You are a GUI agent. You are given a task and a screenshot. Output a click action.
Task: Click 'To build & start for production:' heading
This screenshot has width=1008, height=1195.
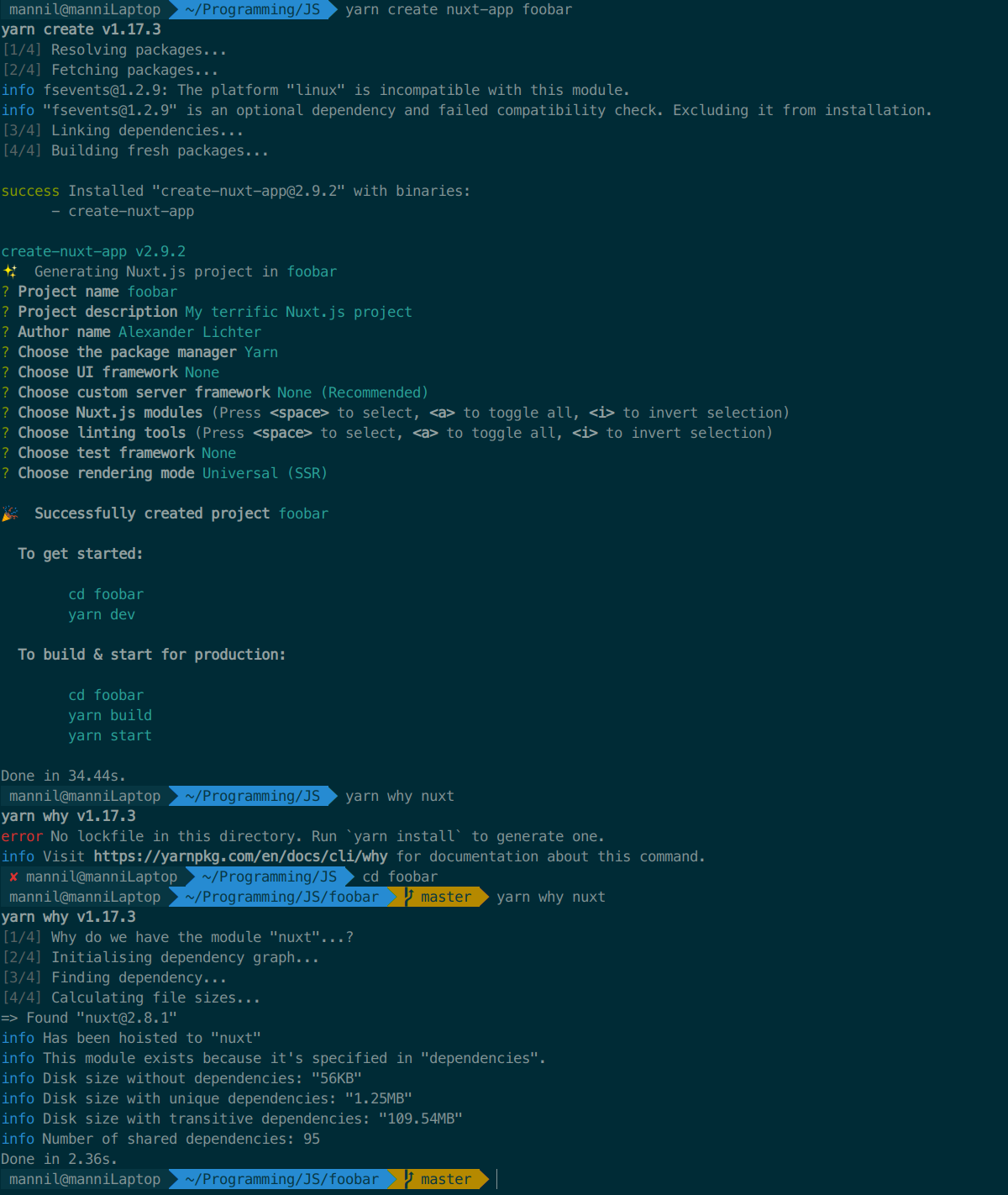(x=152, y=655)
